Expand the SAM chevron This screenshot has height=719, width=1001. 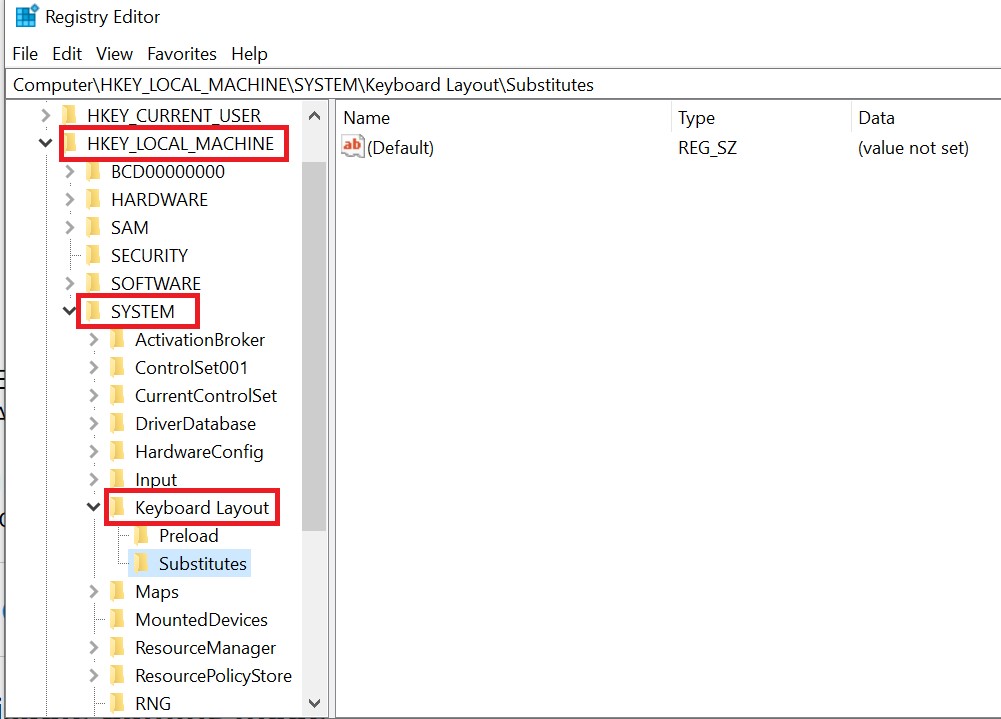pyautogui.click(x=70, y=227)
